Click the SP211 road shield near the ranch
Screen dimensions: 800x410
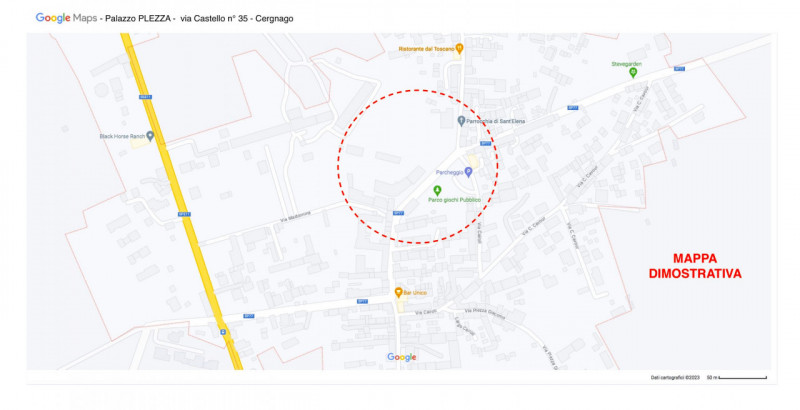145,97
